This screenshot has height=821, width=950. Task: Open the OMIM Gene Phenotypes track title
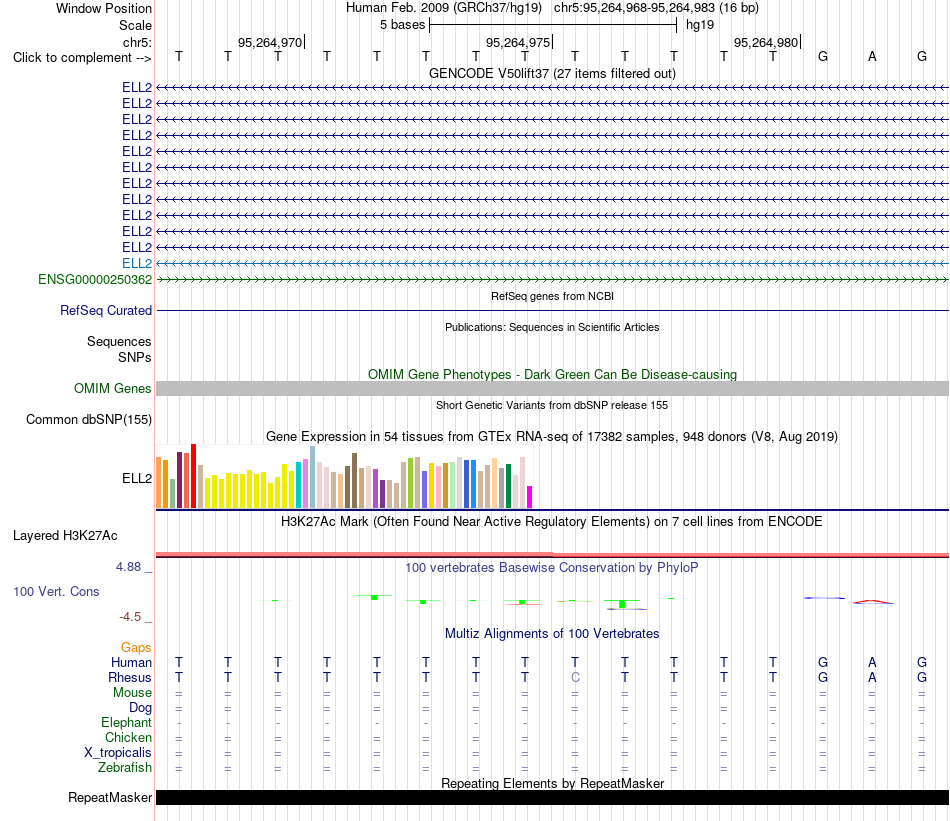click(x=552, y=374)
